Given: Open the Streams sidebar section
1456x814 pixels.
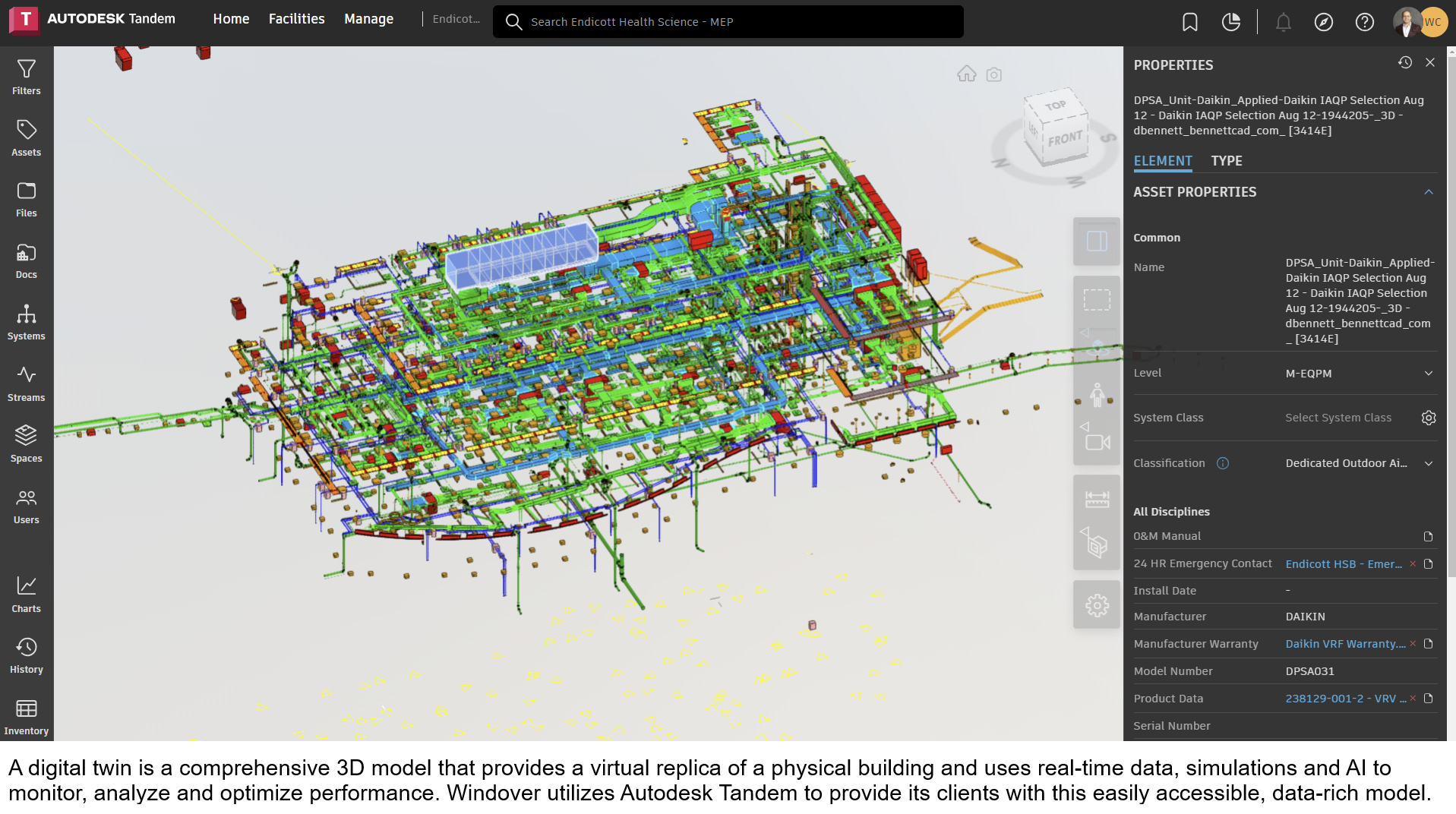Looking at the screenshot, I should 26,383.
